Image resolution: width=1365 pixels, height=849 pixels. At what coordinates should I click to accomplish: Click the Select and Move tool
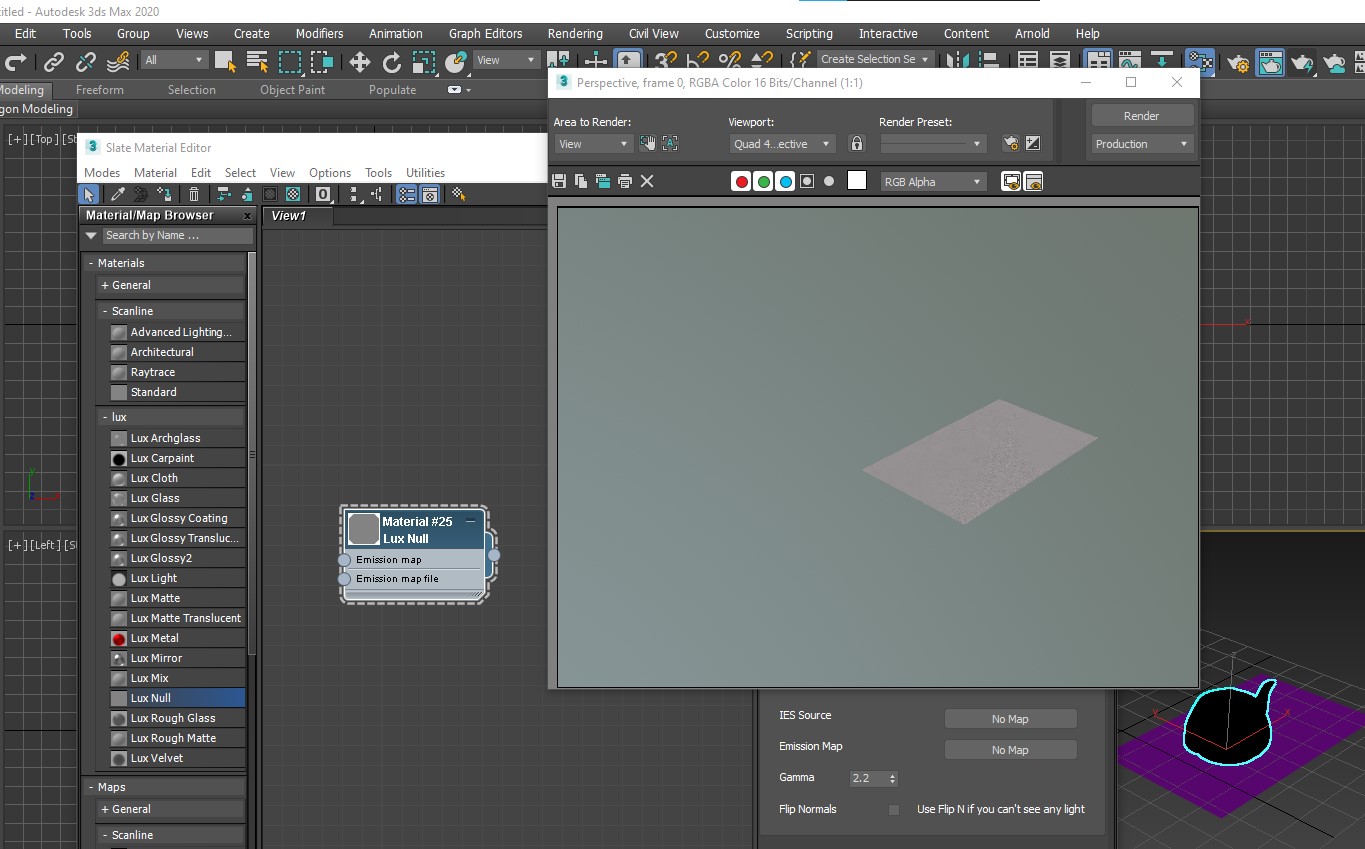pos(359,62)
